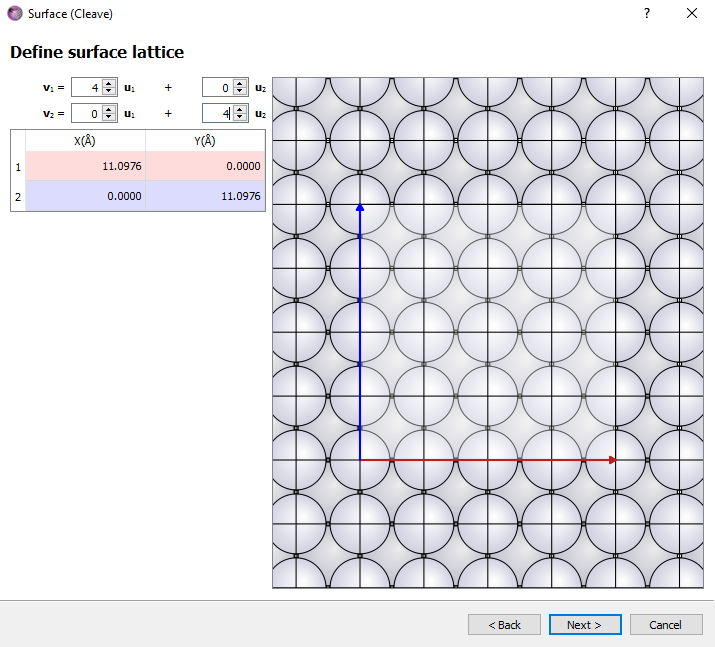Image resolution: width=715 pixels, height=647 pixels.
Task: Click the v2 u2 value field showing 4
Action: click(218, 114)
